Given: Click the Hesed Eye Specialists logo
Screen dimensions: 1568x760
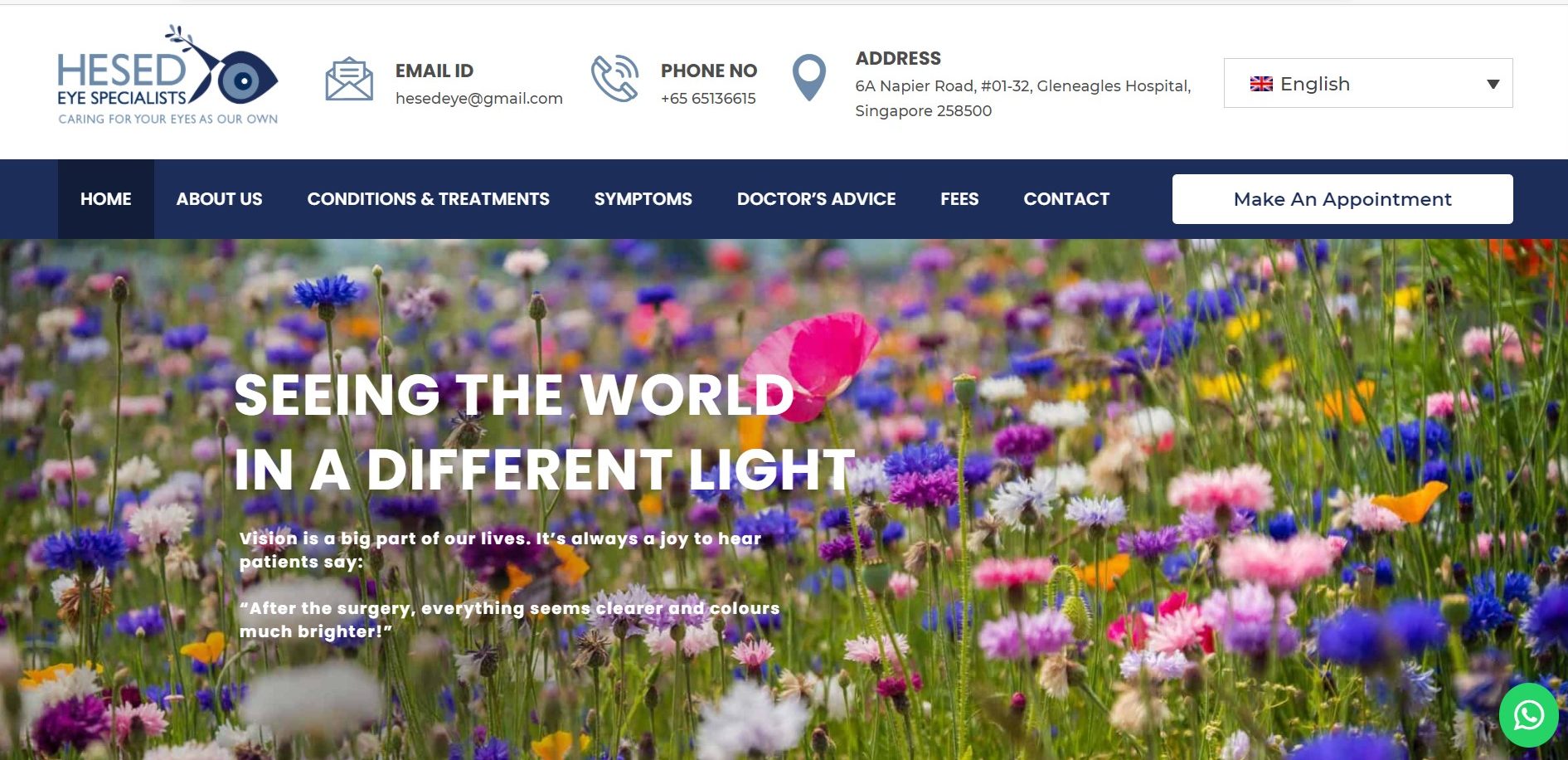Looking at the screenshot, I should 167,76.
